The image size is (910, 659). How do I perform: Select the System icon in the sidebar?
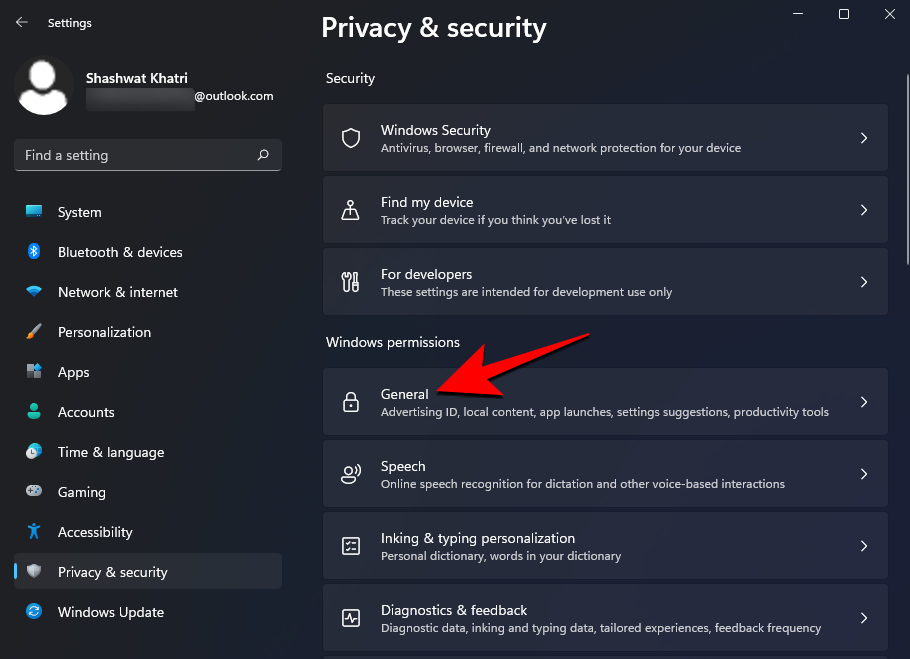pyautogui.click(x=34, y=212)
